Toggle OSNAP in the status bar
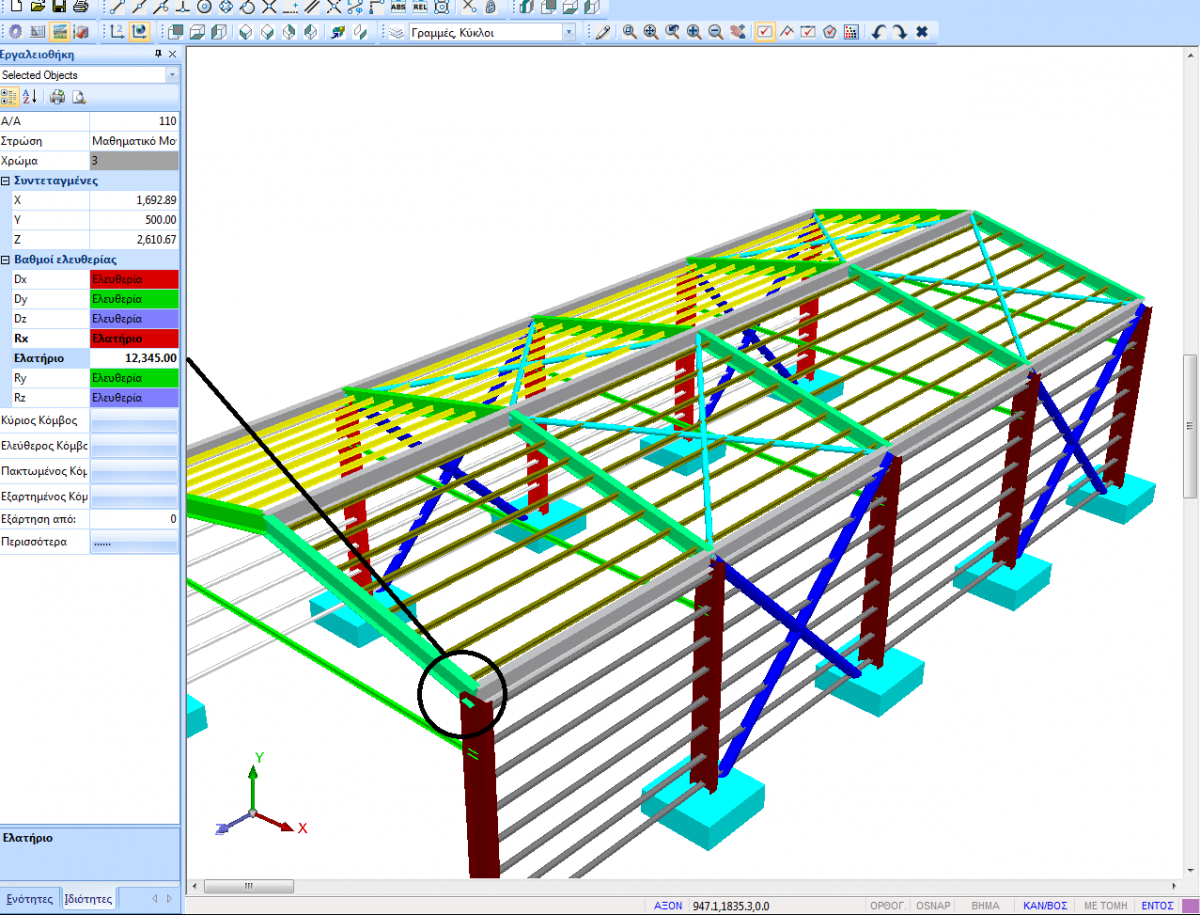1200x915 pixels. (x=933, y=906)
